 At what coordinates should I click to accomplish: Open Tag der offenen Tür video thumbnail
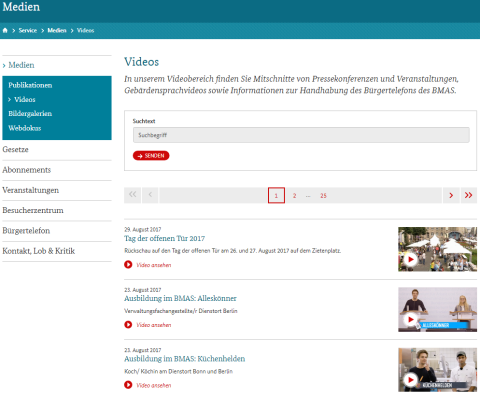click(x=437, y=249)
